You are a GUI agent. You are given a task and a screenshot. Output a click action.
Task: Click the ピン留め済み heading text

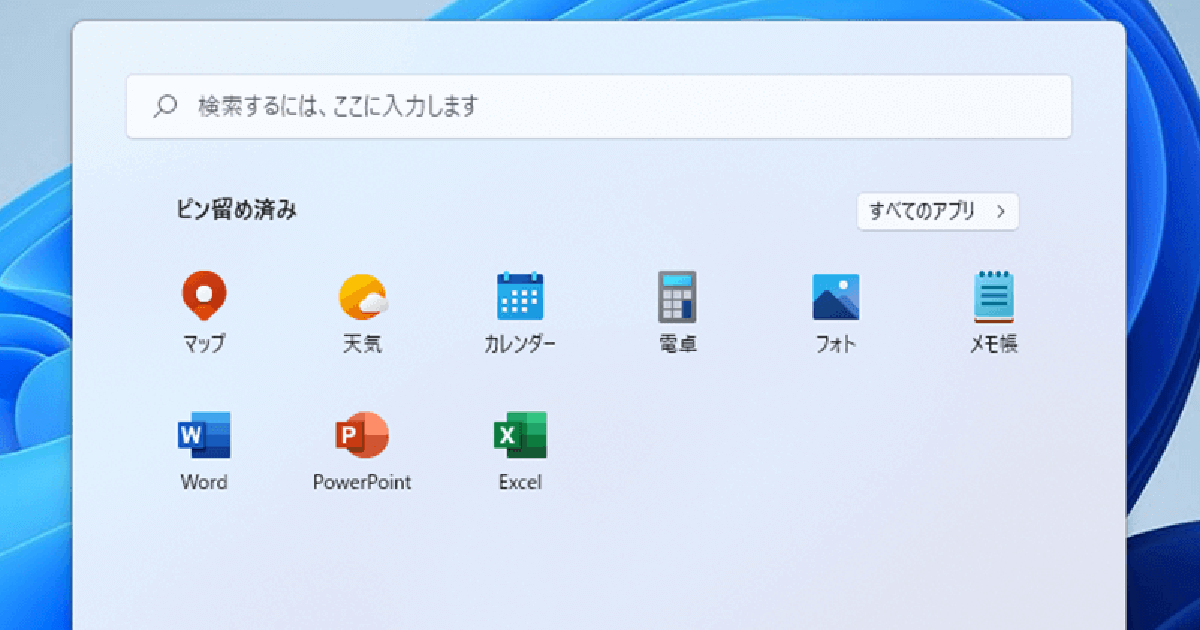coord(237,210)
